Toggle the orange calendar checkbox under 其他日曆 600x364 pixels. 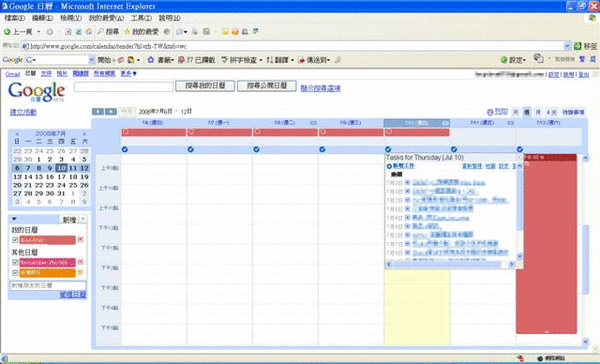click(15, 273)
